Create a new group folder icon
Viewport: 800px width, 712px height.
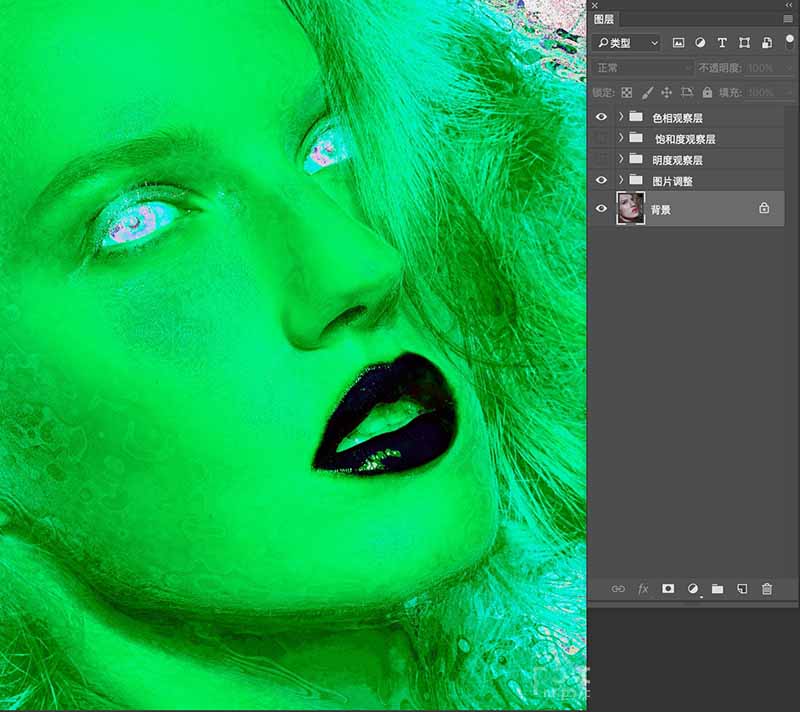(718, 589)
